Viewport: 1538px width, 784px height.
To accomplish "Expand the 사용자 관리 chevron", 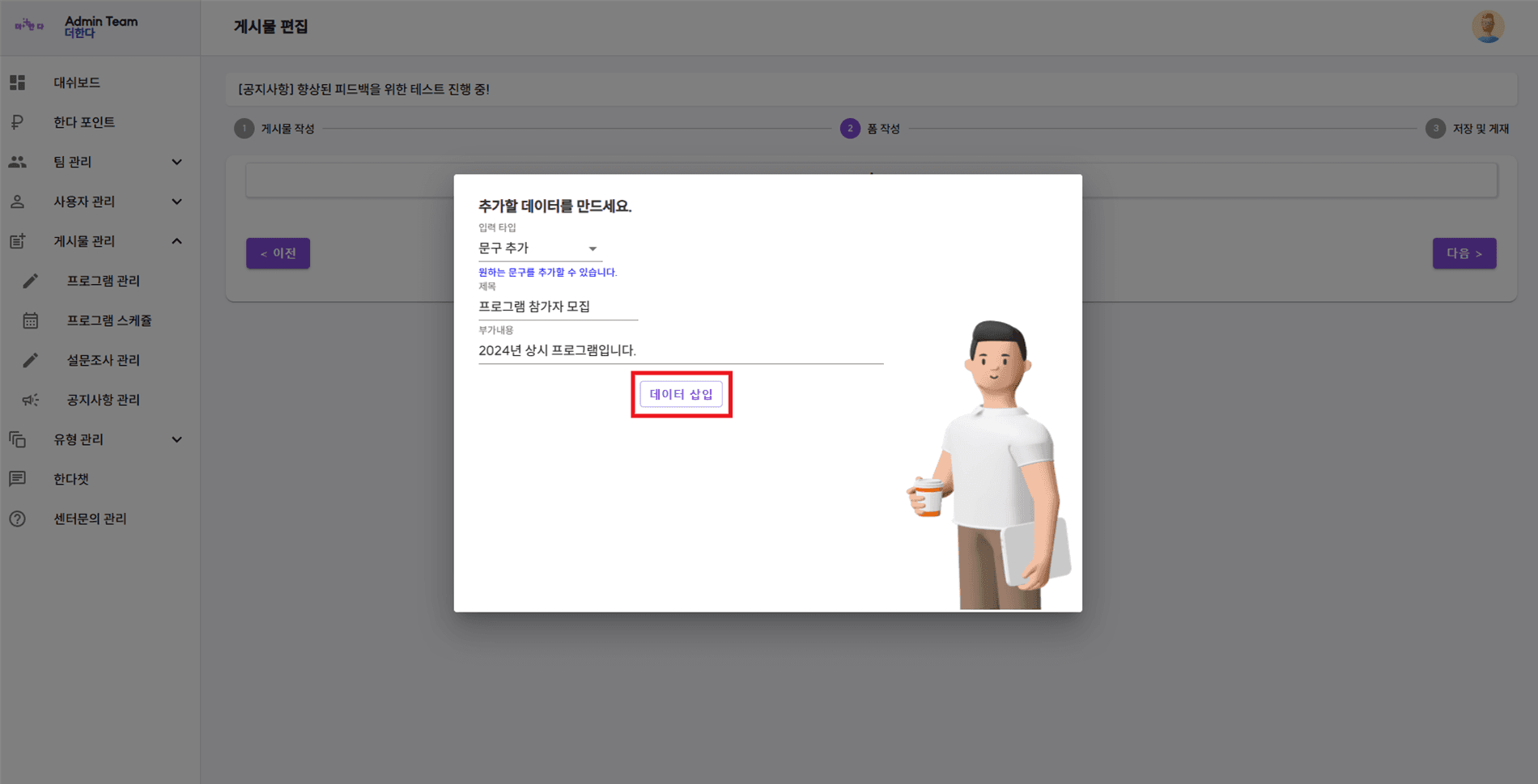I will (176, 201).
